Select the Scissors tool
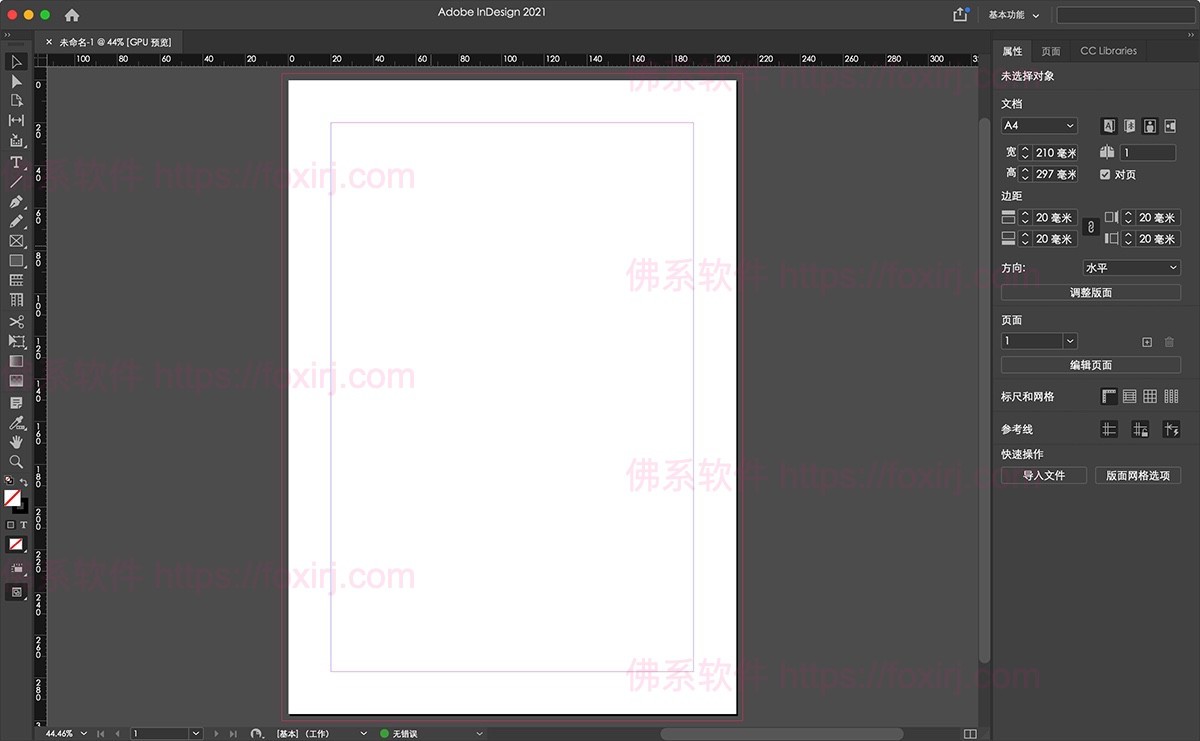This screenshot has width=1200, height=741. [x=16, y=321]
